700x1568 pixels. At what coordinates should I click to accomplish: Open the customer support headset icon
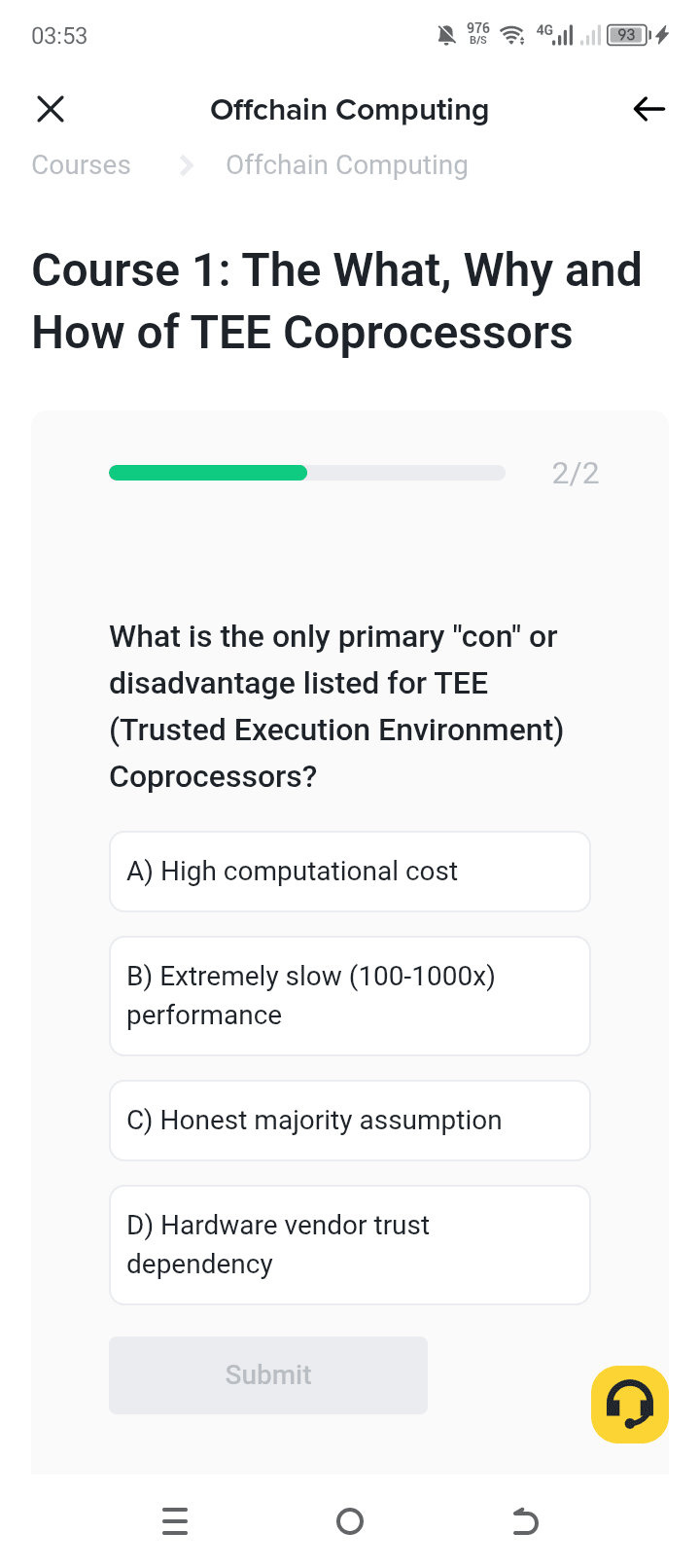coord(629,1404)
